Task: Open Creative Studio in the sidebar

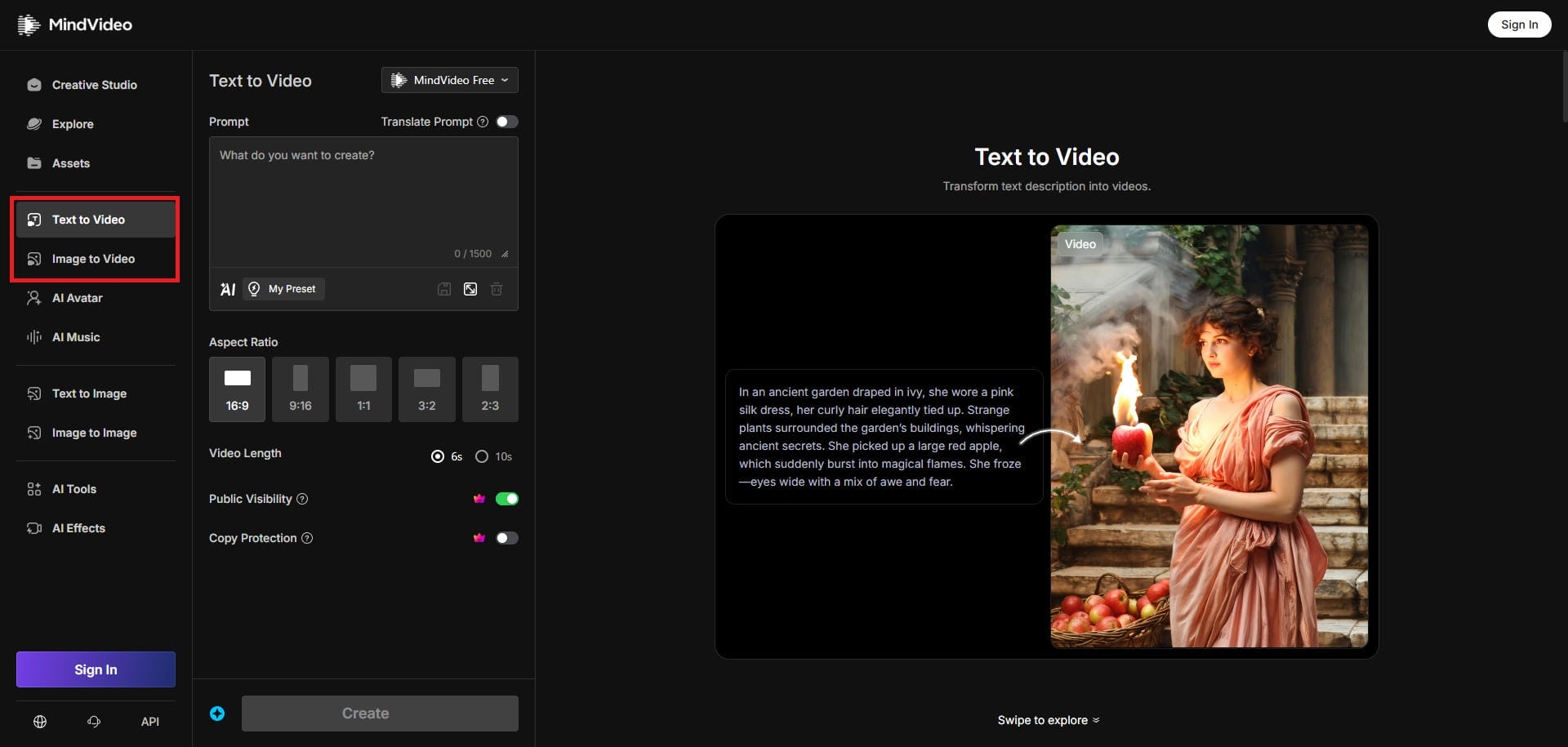Action: pyautogui.click(x=96, y=85)
